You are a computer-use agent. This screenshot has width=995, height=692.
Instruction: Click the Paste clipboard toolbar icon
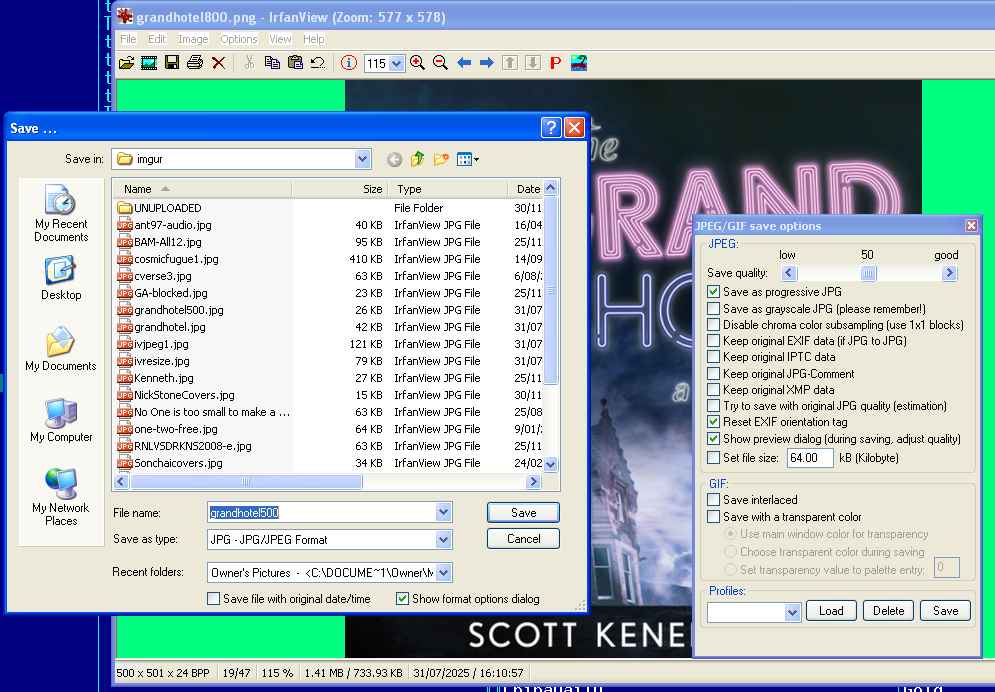[295, 63]
